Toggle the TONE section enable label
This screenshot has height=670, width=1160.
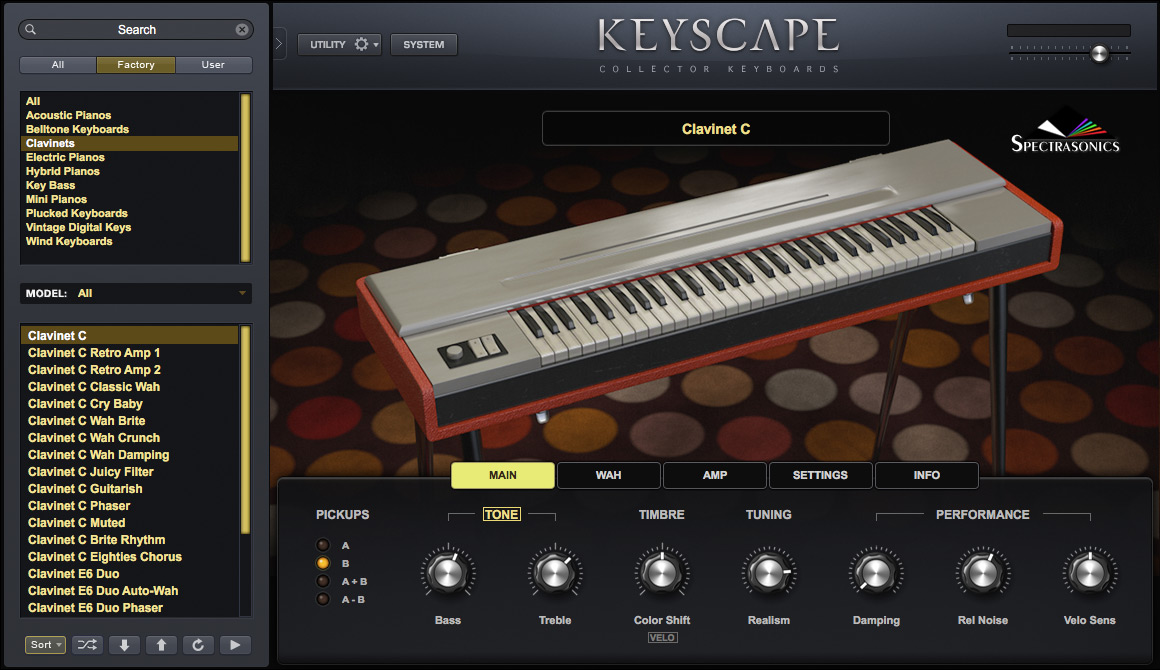point(502,514)
